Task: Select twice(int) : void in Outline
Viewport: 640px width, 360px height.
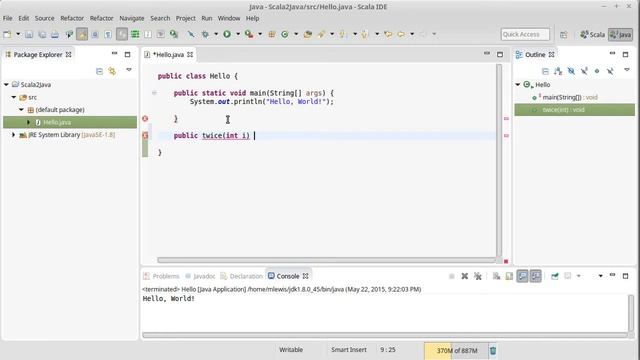Action: point(575,110)
